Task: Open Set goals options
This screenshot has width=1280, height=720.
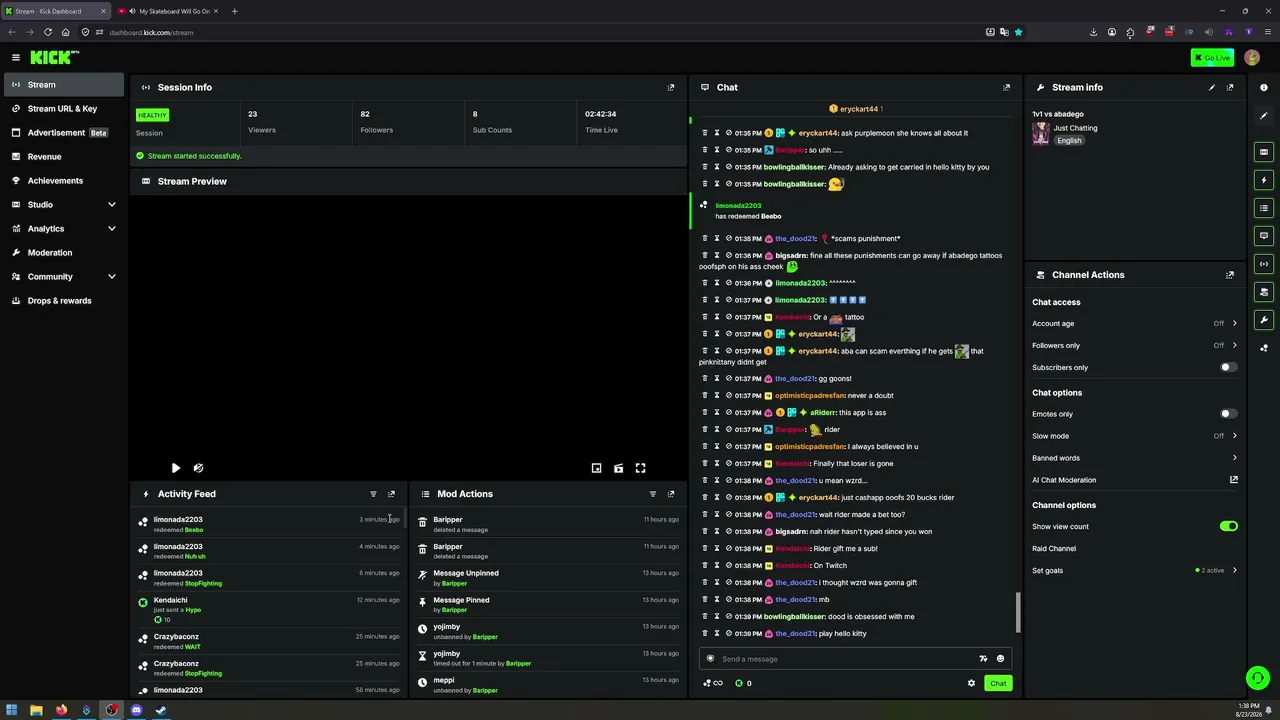Action: 1135,570
